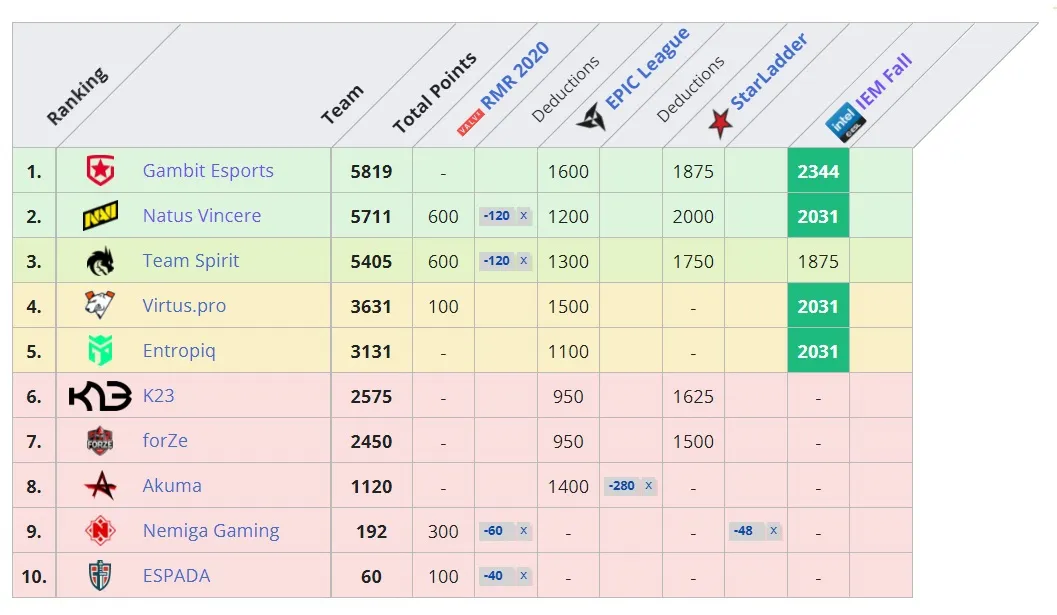
Task: Click Akuma's total points 1120
Action: coord(371,486)
